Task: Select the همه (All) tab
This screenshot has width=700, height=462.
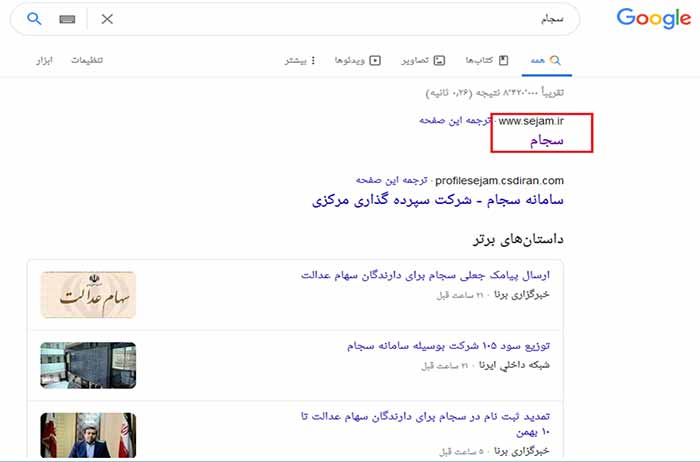Action: (546, 60)
